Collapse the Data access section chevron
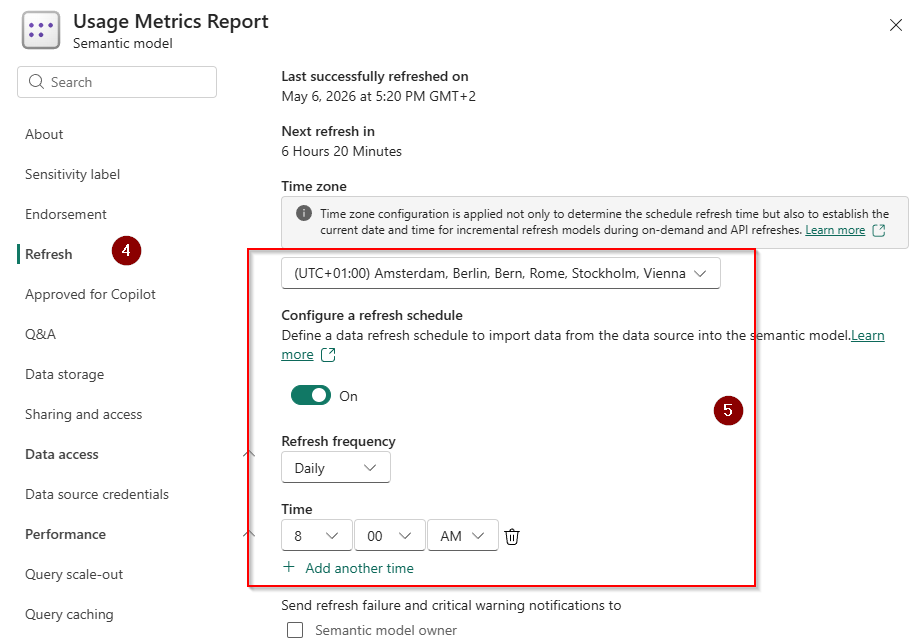The width and height of the screenshot is (917, 641). pyautogui.click(x=249, y=454)
